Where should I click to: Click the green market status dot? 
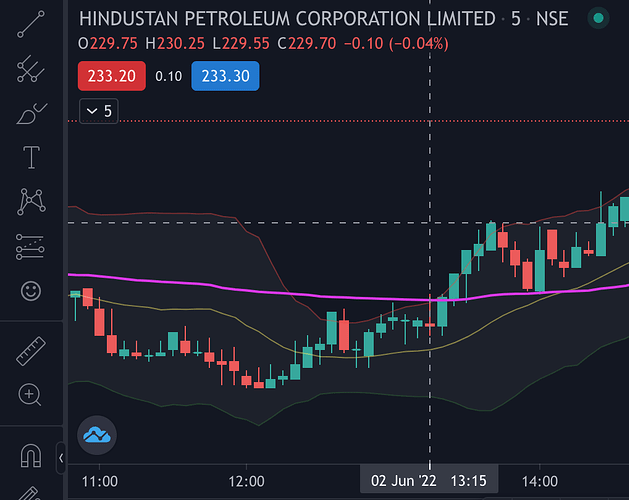click(598, 19)
